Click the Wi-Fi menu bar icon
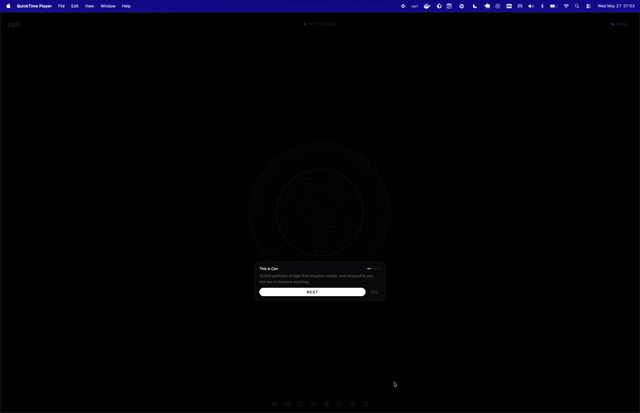 pyautogui.click(x=566, y=6)
